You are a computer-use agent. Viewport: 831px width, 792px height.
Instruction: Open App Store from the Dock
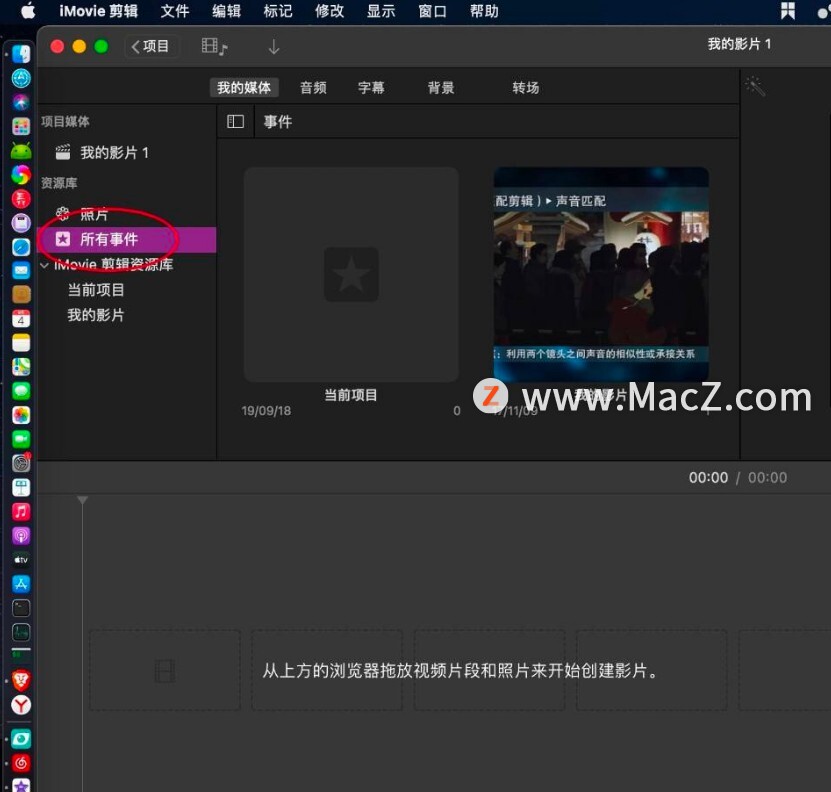pyautogui.click(x=21, y=584)
